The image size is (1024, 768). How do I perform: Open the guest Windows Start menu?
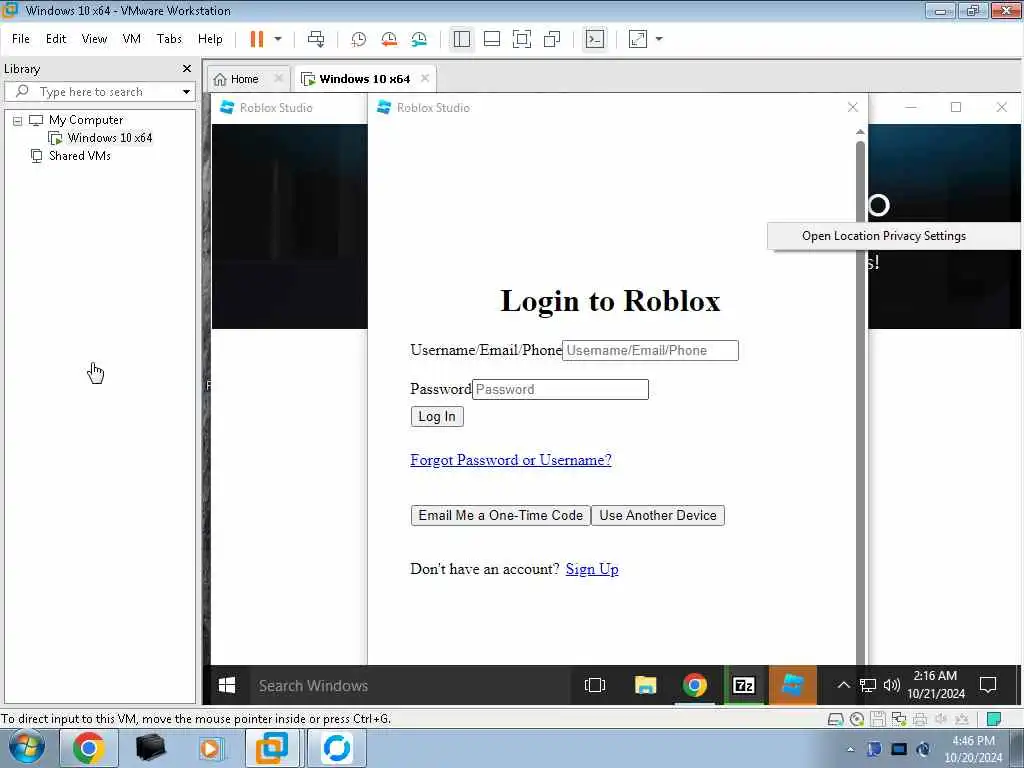[227, 685]
